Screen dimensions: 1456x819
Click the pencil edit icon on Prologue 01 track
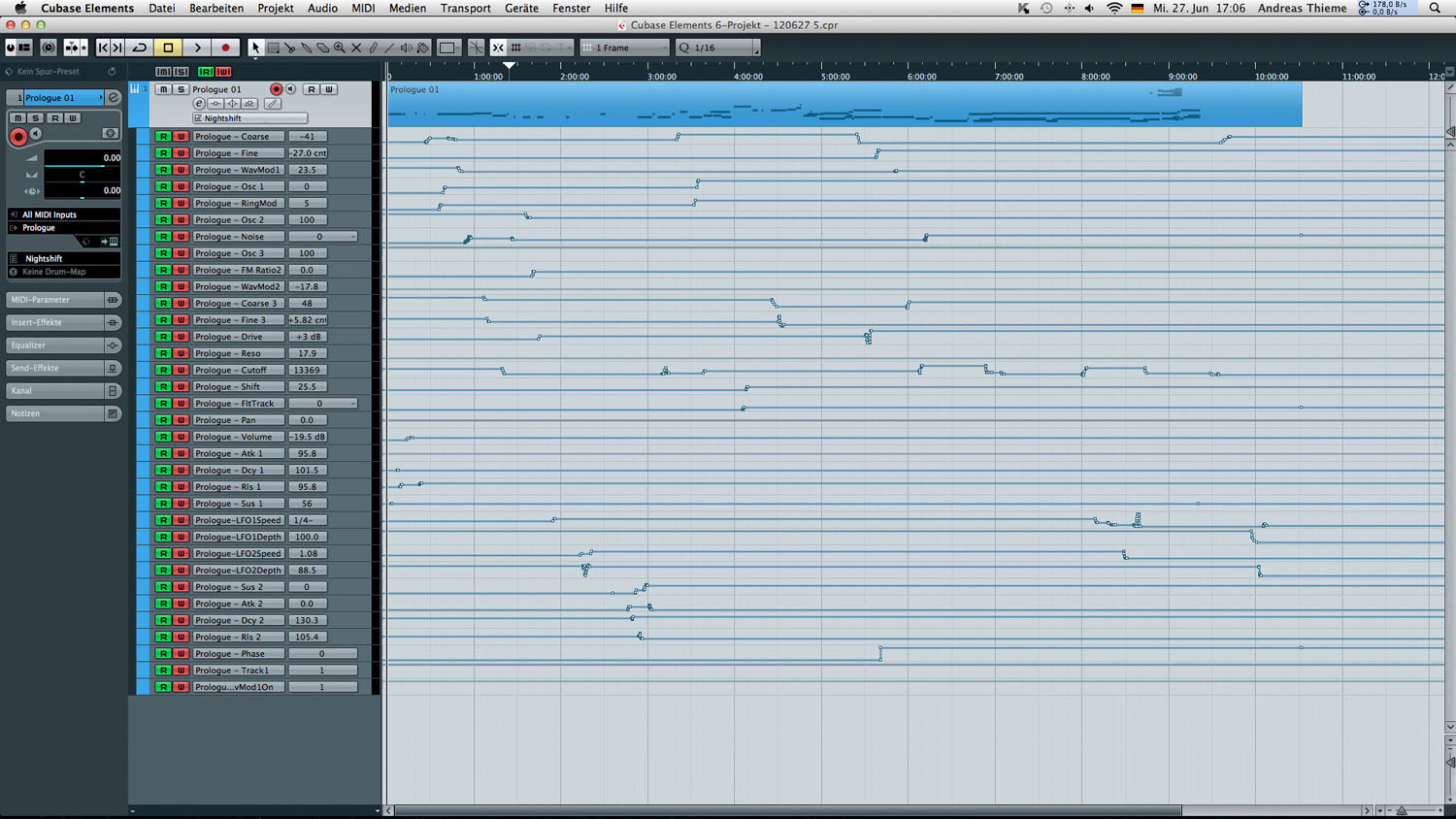tap(273, 104)
